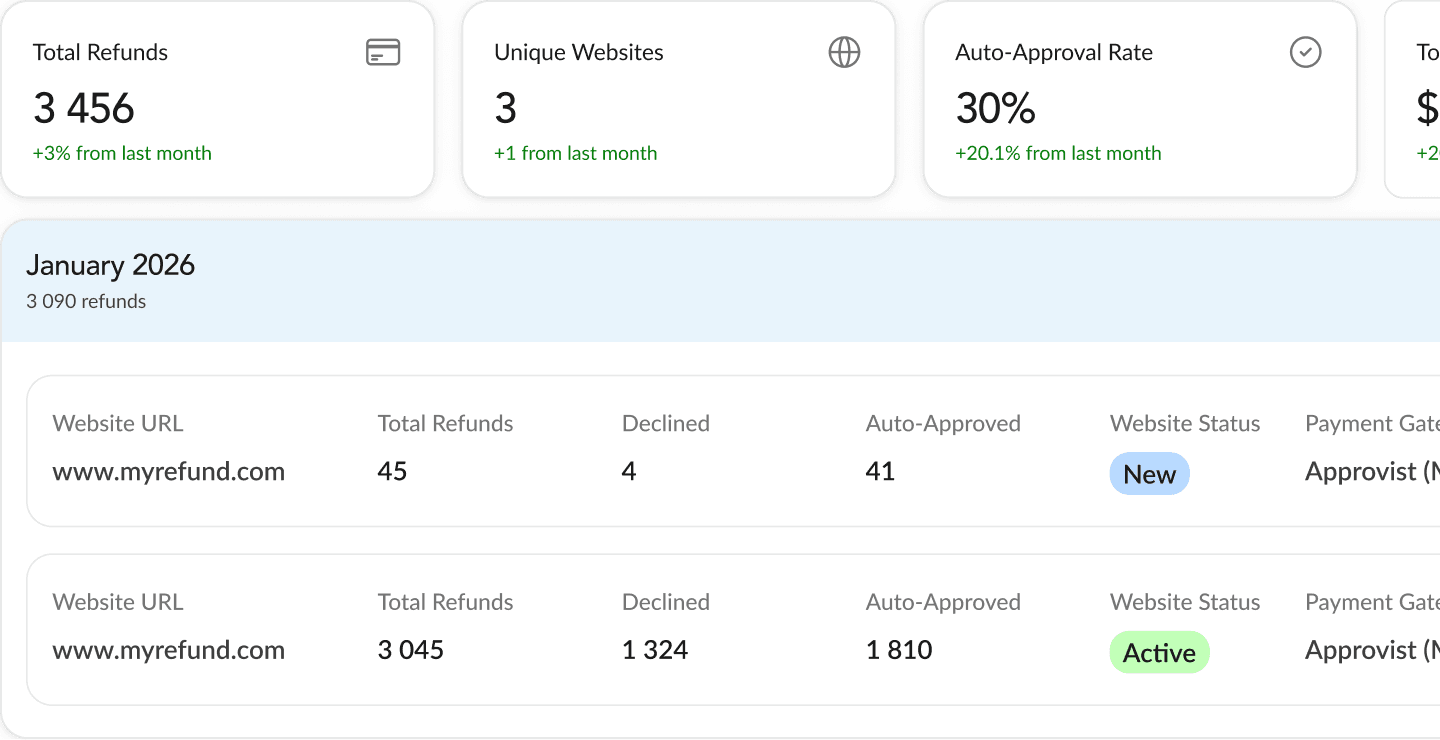Screen dimensions: 1440x740
Task: Click the Auto-Approved value 41
Action: click(x=881, y=472)
